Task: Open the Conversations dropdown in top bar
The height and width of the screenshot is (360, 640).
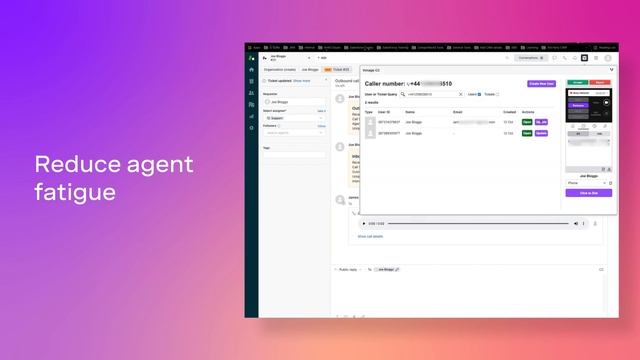Action: pos(531,58)
